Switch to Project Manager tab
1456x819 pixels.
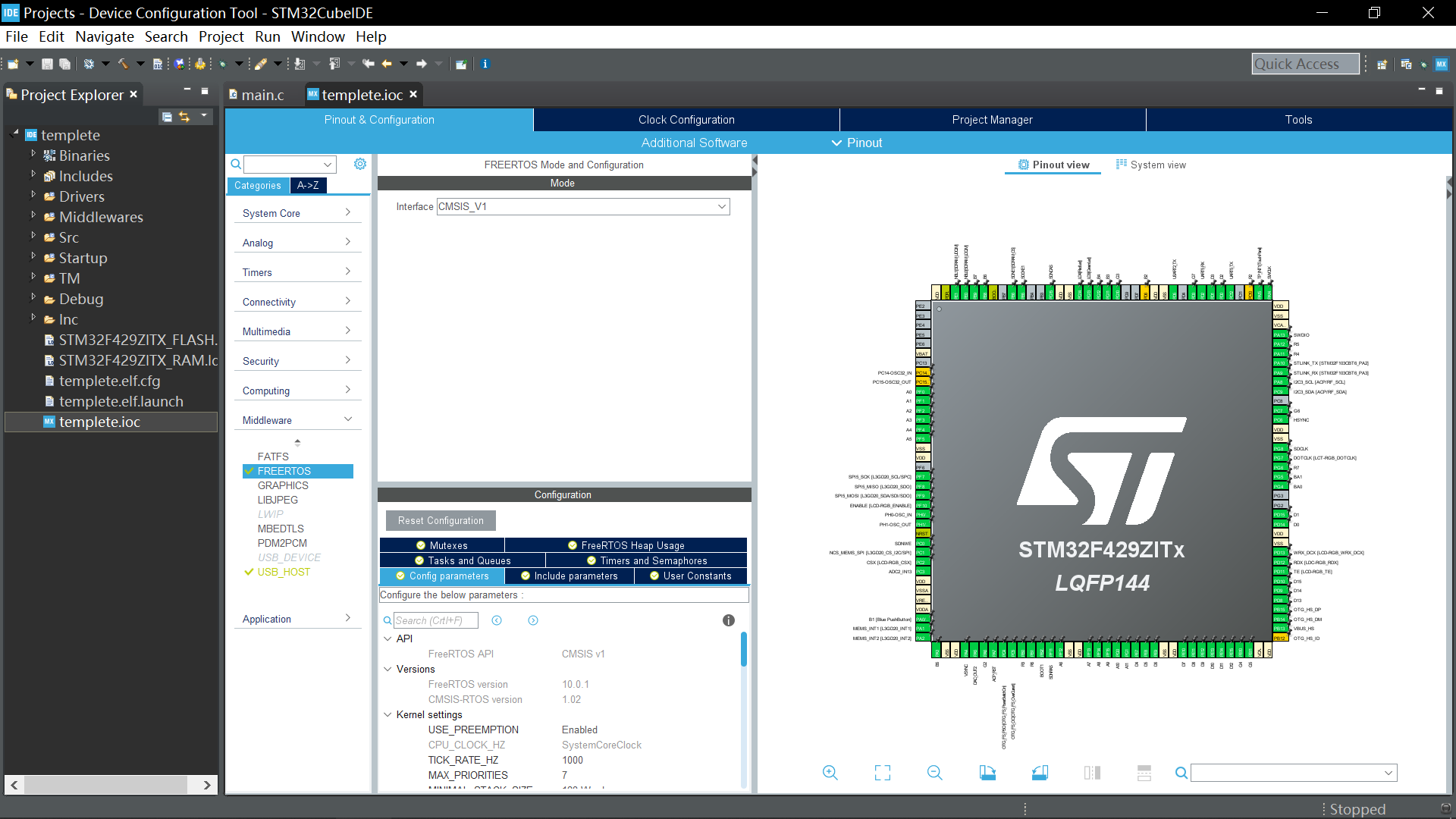point(991,119)
